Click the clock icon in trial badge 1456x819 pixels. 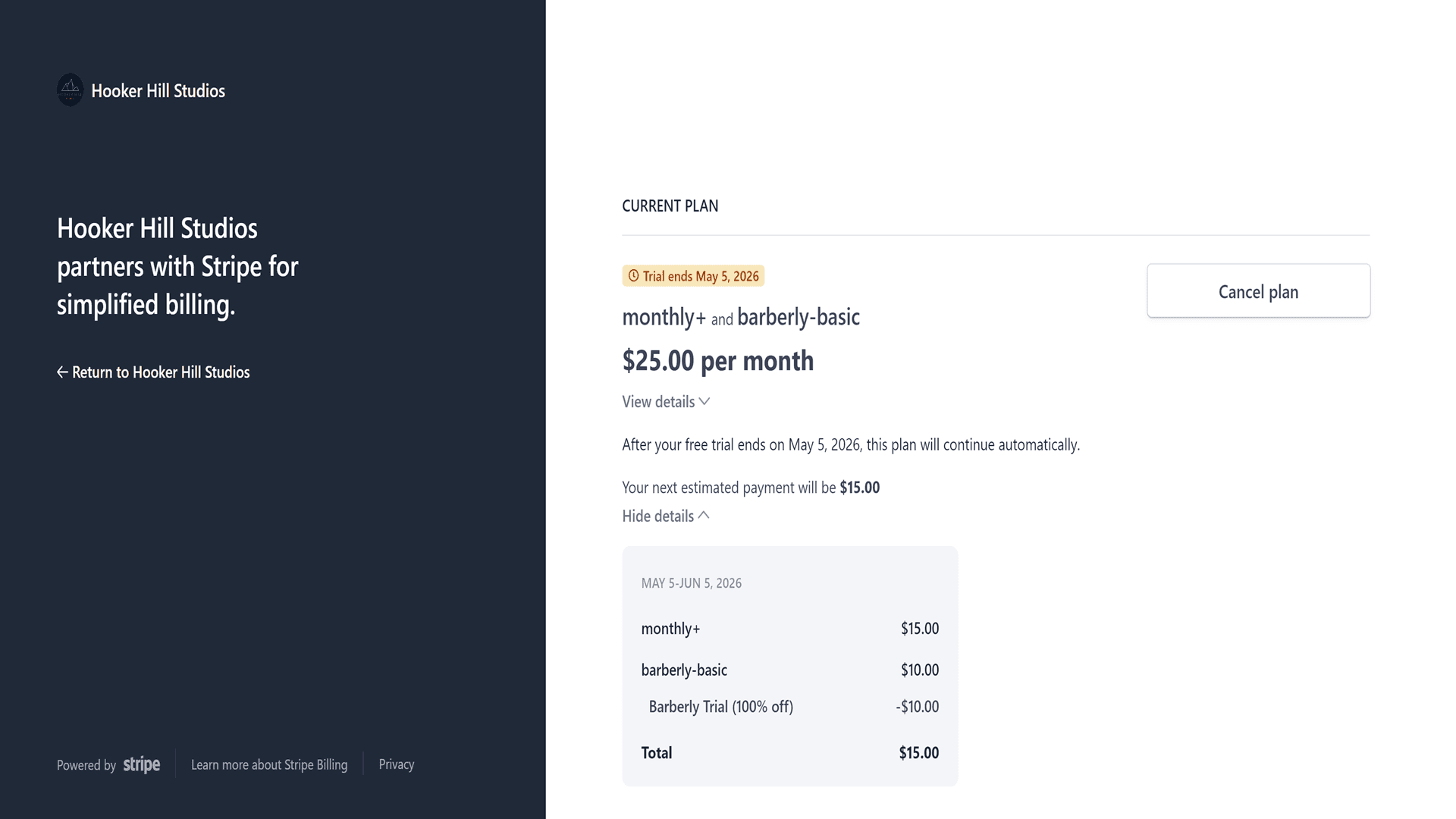pyautogui.click(x=633, y=276)
